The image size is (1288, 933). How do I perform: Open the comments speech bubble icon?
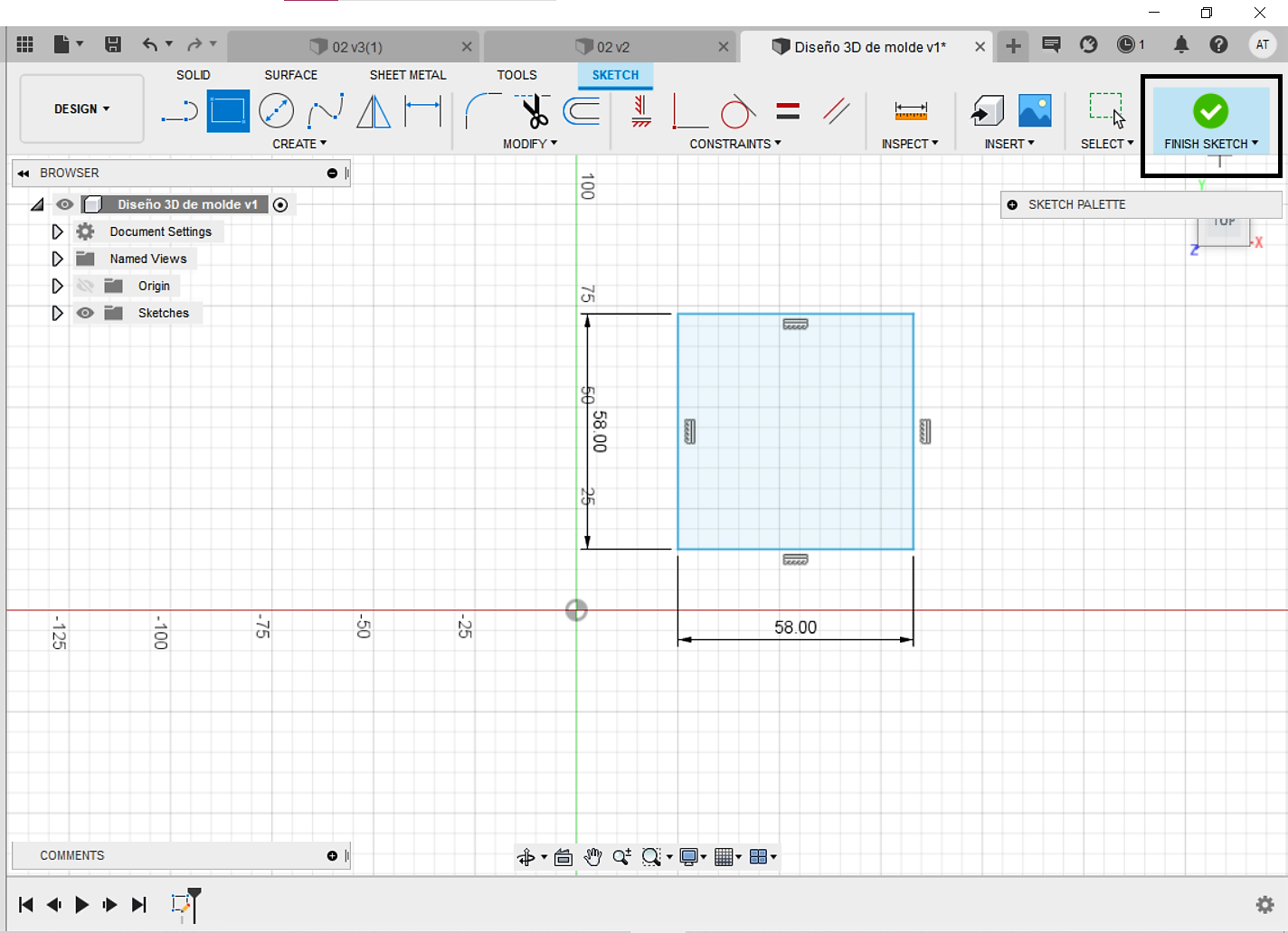1051,44
